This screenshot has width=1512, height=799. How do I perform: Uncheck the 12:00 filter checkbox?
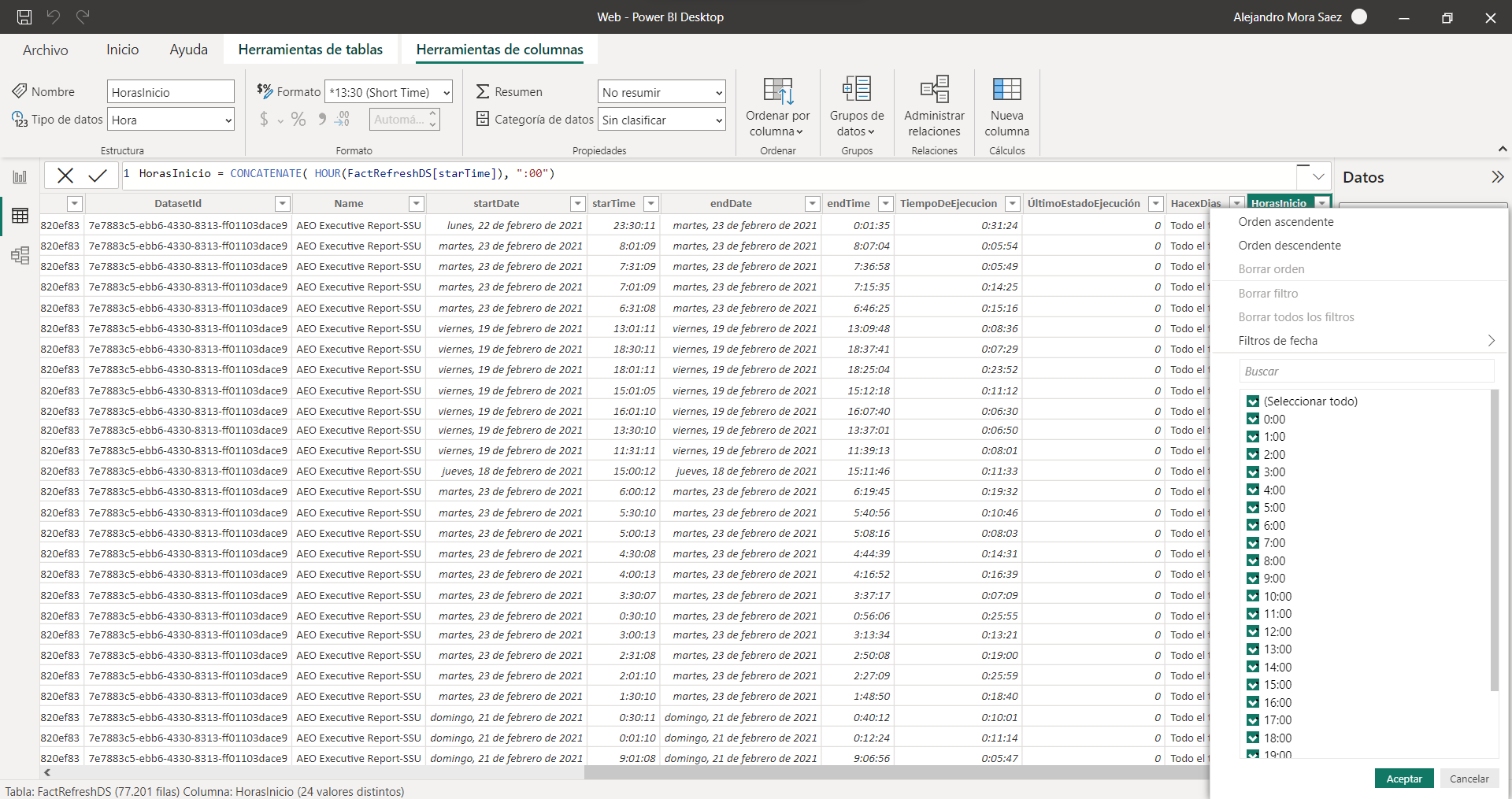pos(1253,632)
